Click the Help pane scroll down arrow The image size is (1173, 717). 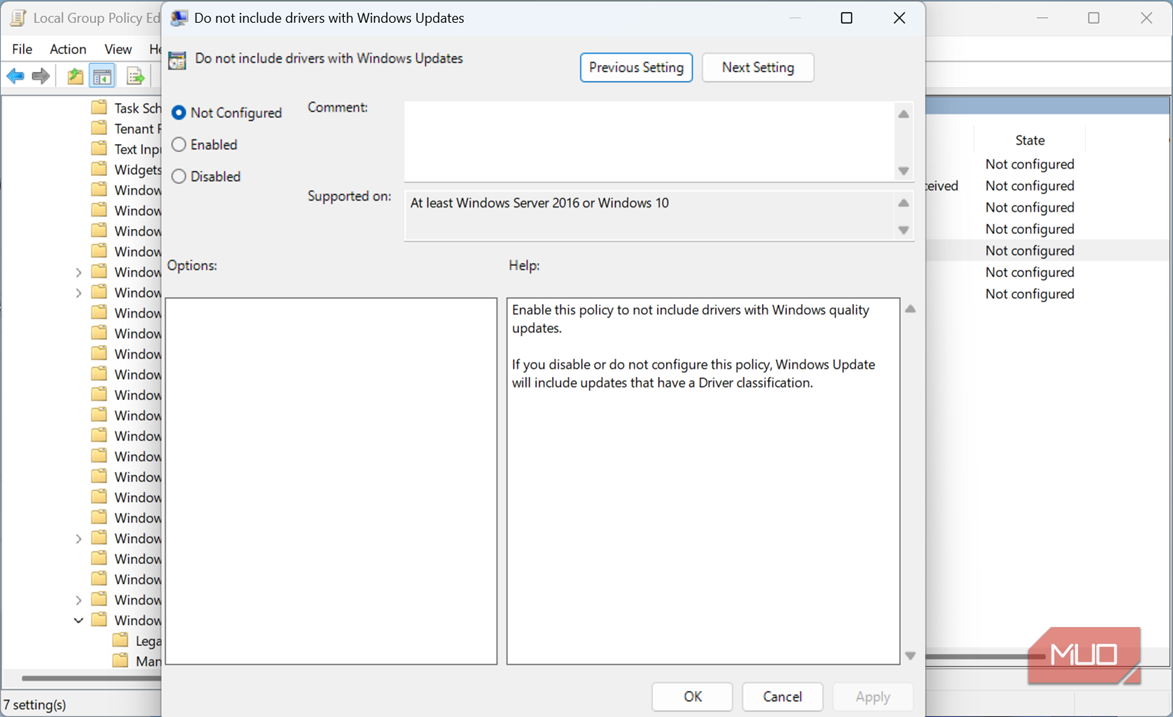(x=910, y=656)
